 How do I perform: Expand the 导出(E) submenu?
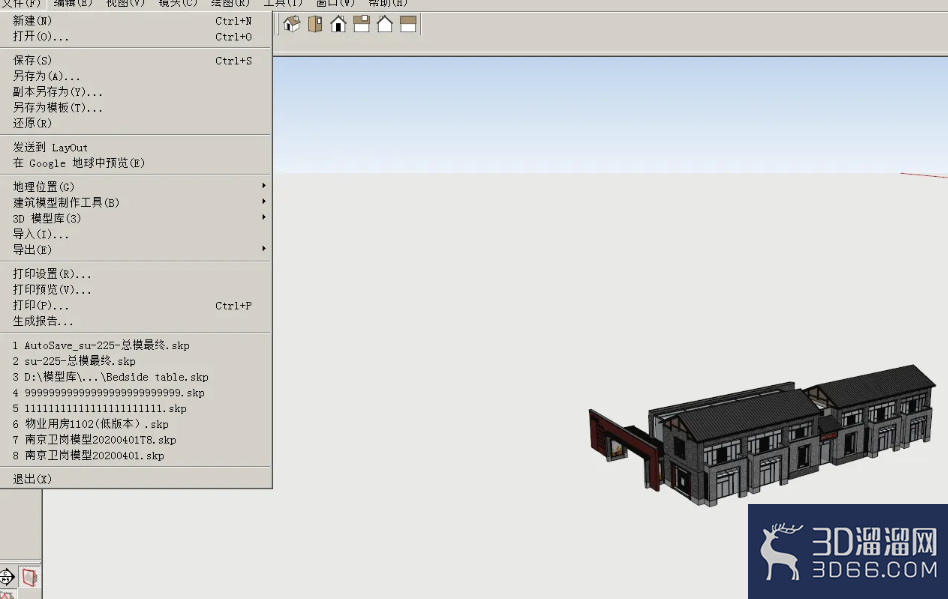pos(135,249)
